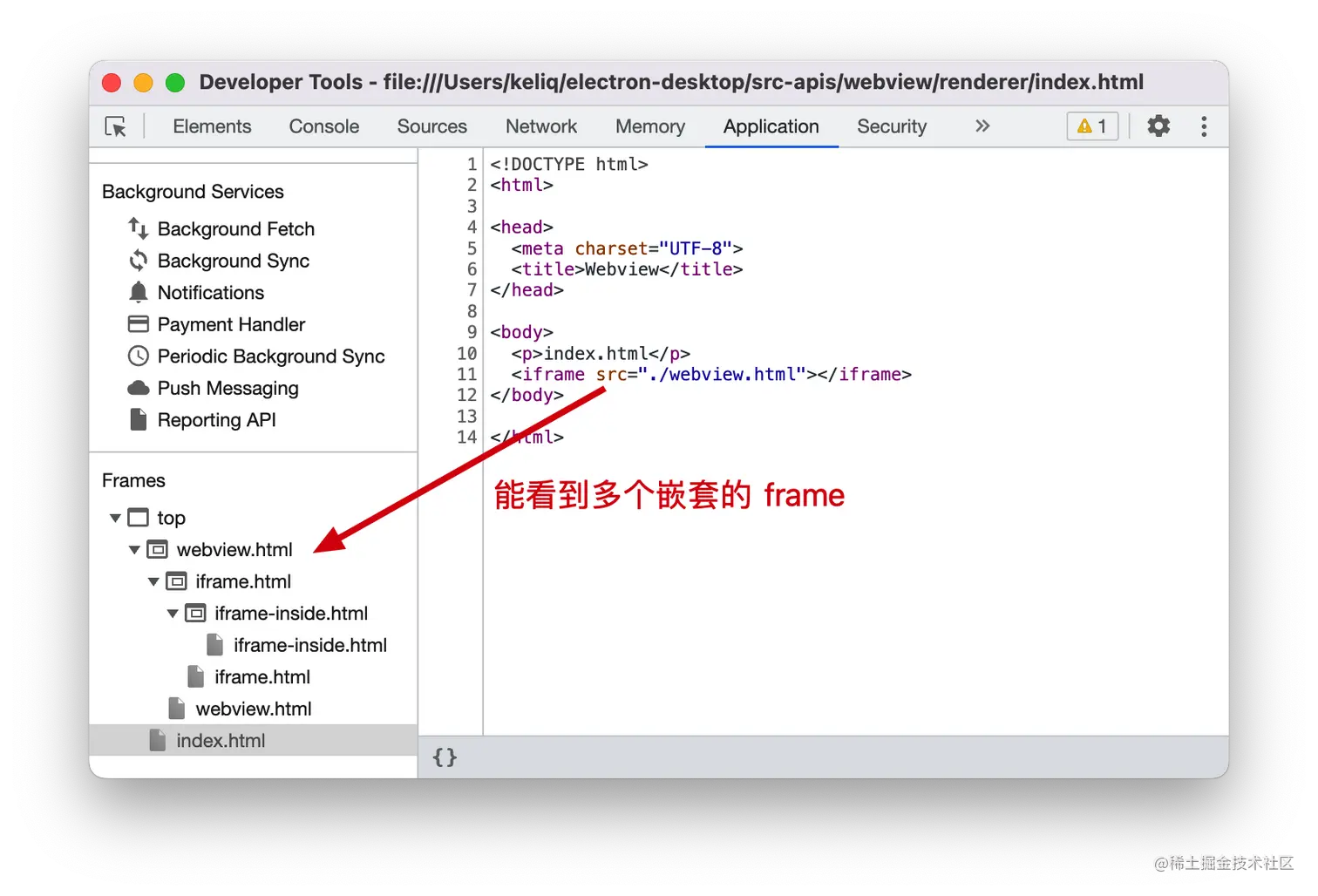
Task: Click the Periodic Background Sync clock icon
Action: click(x=139, y=356)
